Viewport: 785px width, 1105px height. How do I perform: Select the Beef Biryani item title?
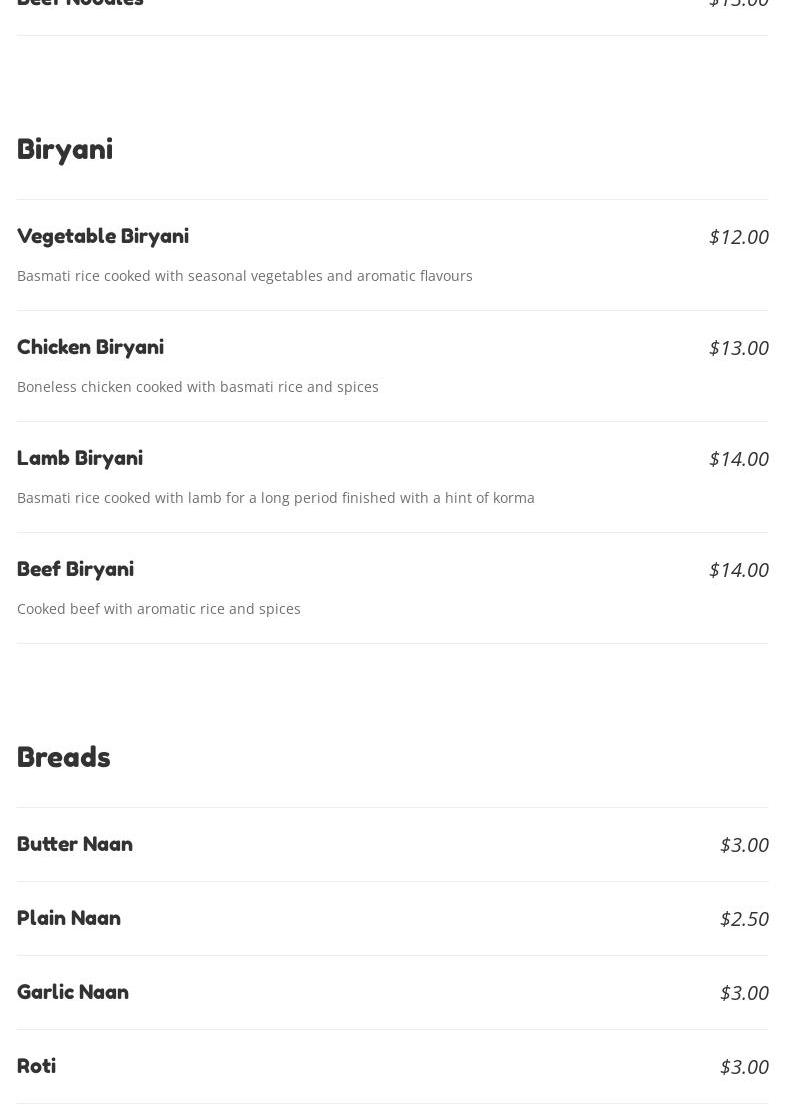point(75,569)
